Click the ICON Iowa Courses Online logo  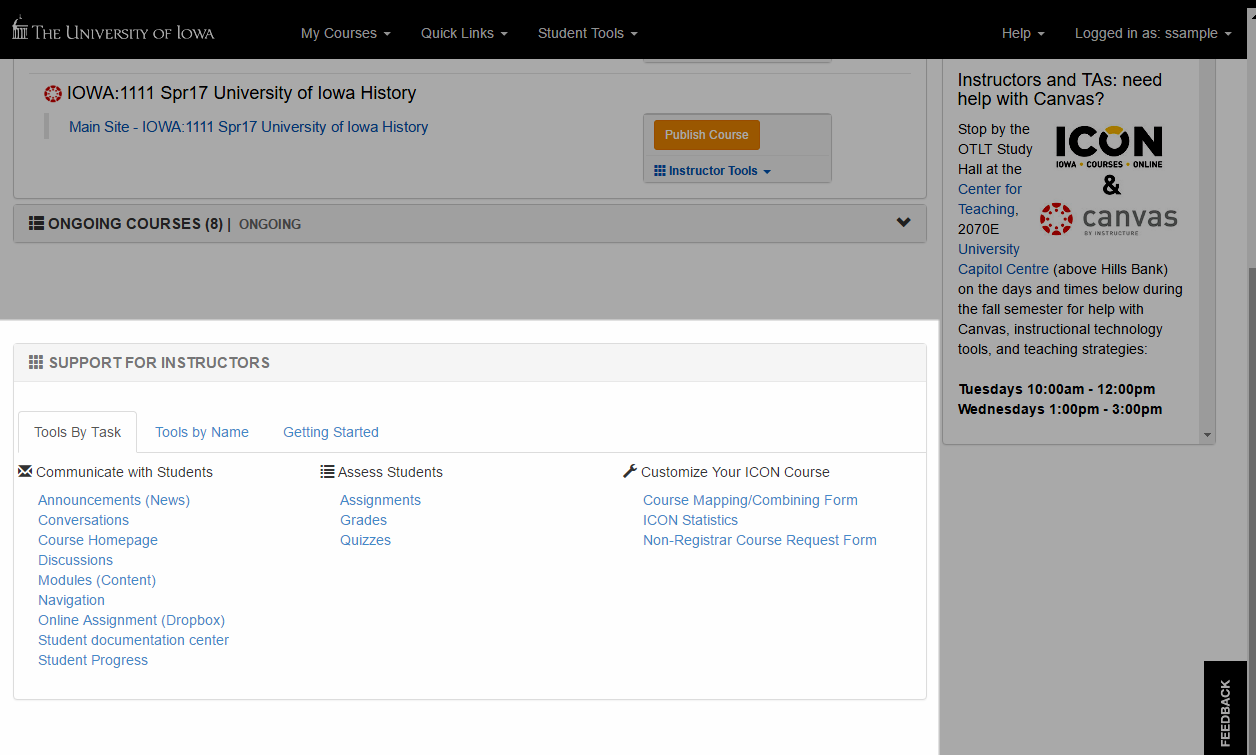(x=1109, y=146)
